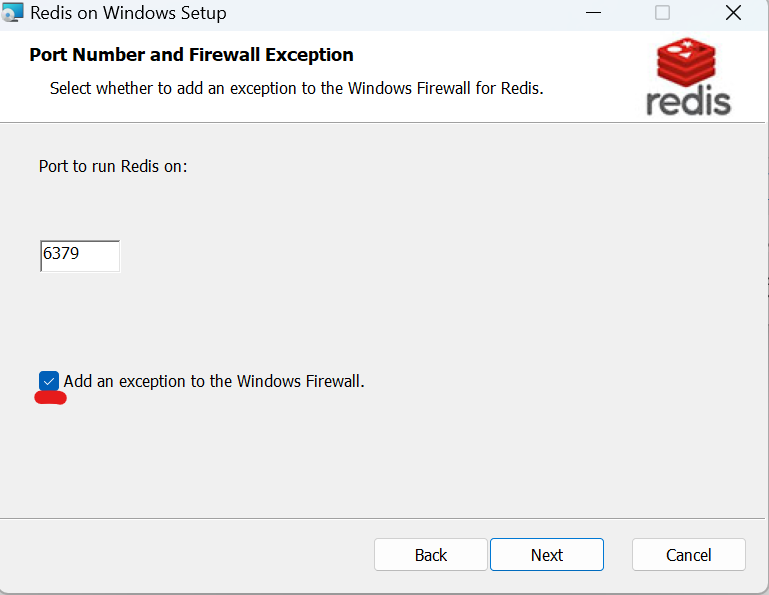769x595 pixels.
Task: Click the red scribble mark below checkbox
Action: click(50, 398)
